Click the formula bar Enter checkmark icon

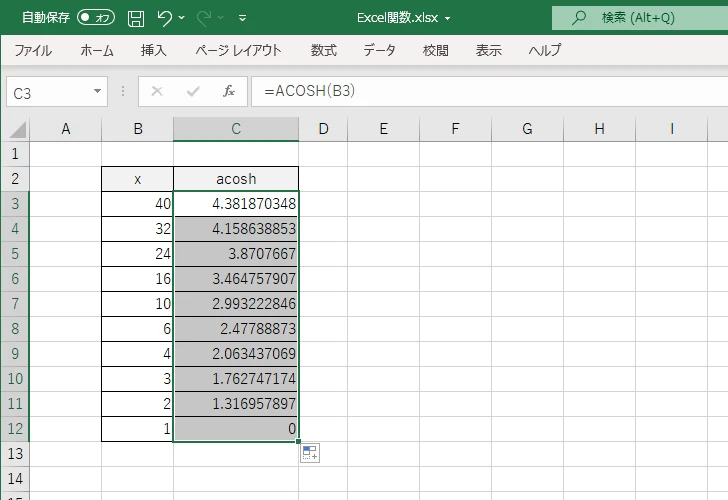click(x=193, y=91)
